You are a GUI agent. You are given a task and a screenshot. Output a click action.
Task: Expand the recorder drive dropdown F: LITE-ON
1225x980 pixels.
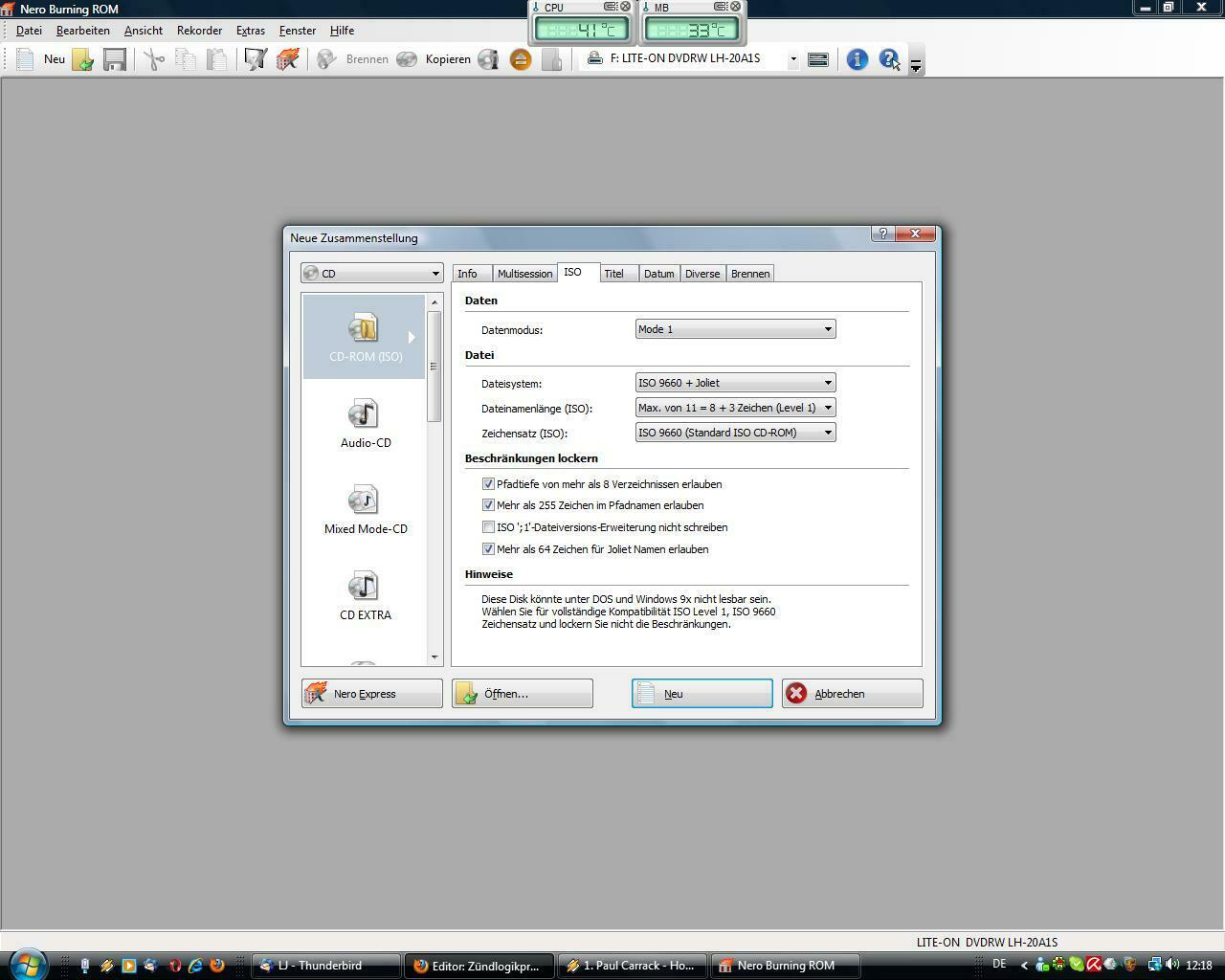point(793,59)
